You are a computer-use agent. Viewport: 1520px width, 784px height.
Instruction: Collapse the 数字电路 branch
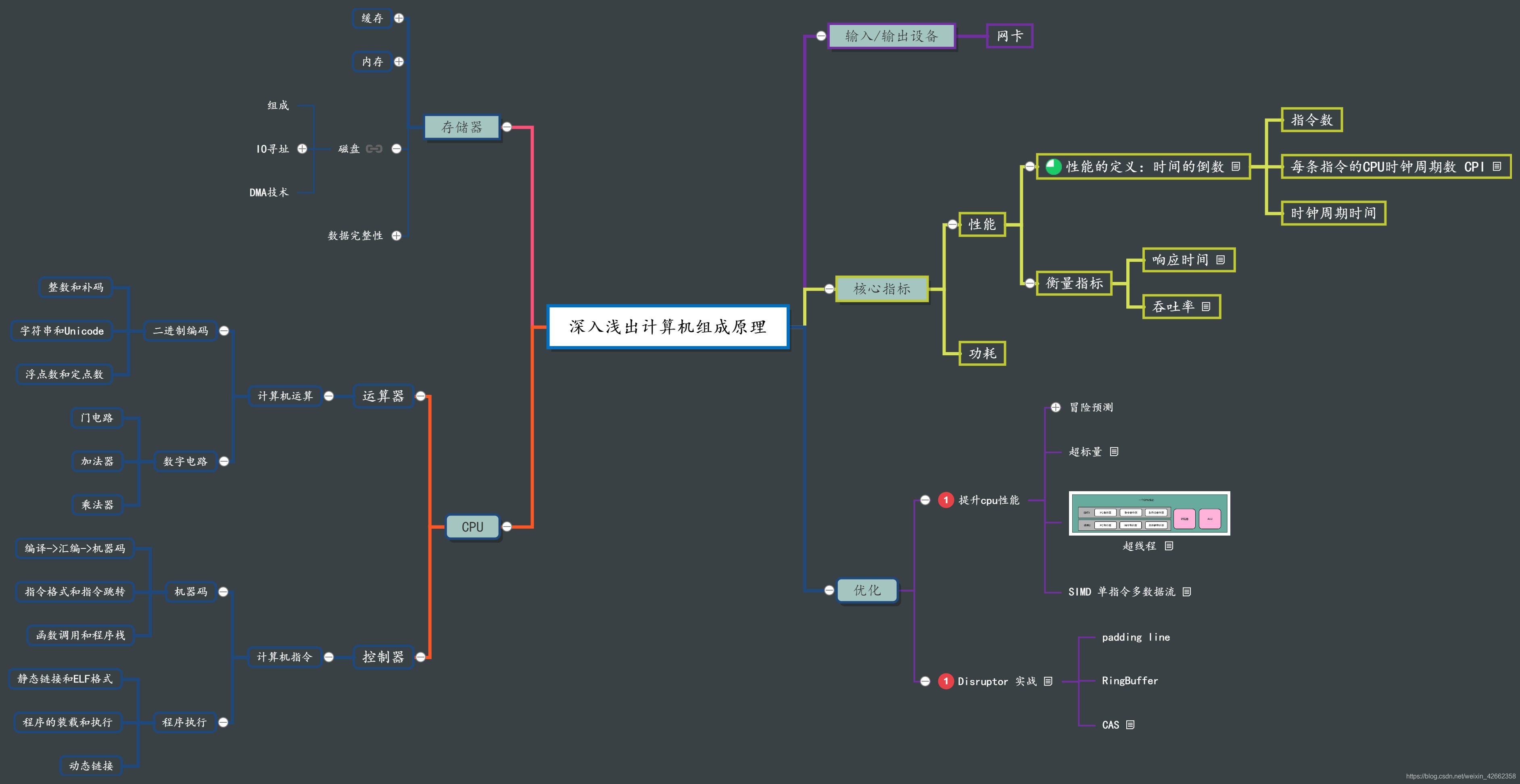(x=224, y=461)
